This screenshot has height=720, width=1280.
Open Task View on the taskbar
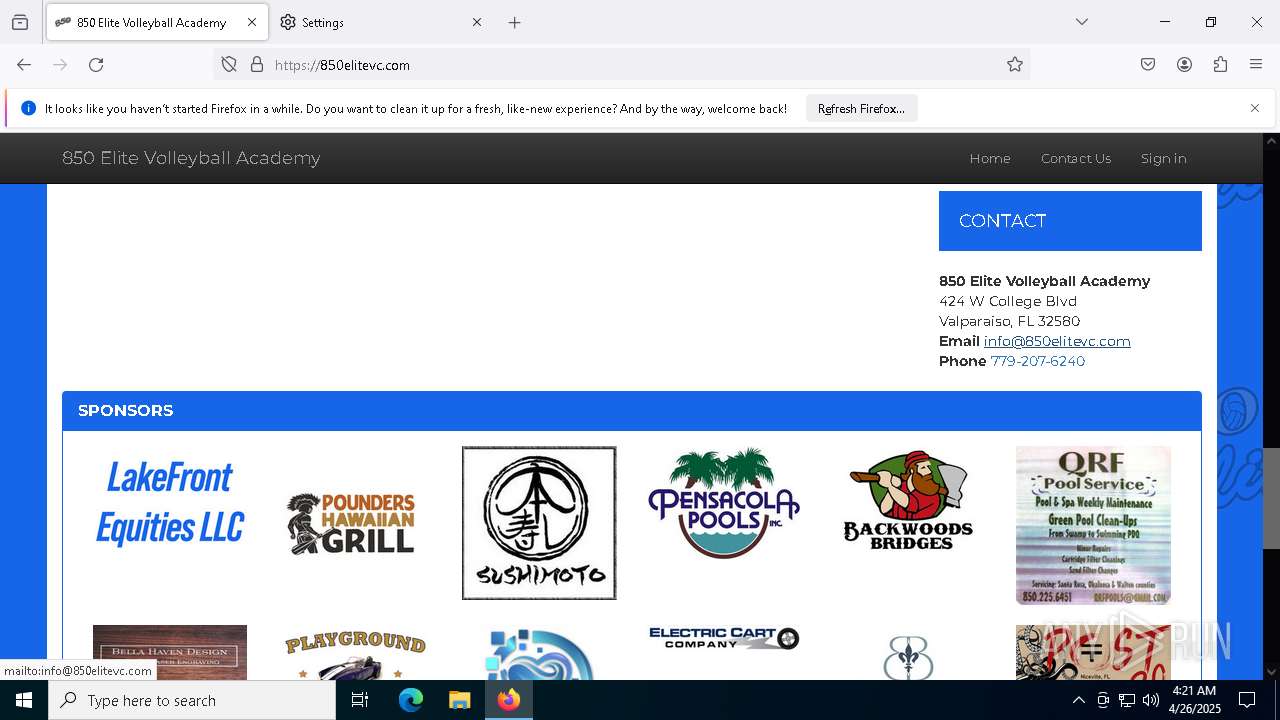pos(360,700)
